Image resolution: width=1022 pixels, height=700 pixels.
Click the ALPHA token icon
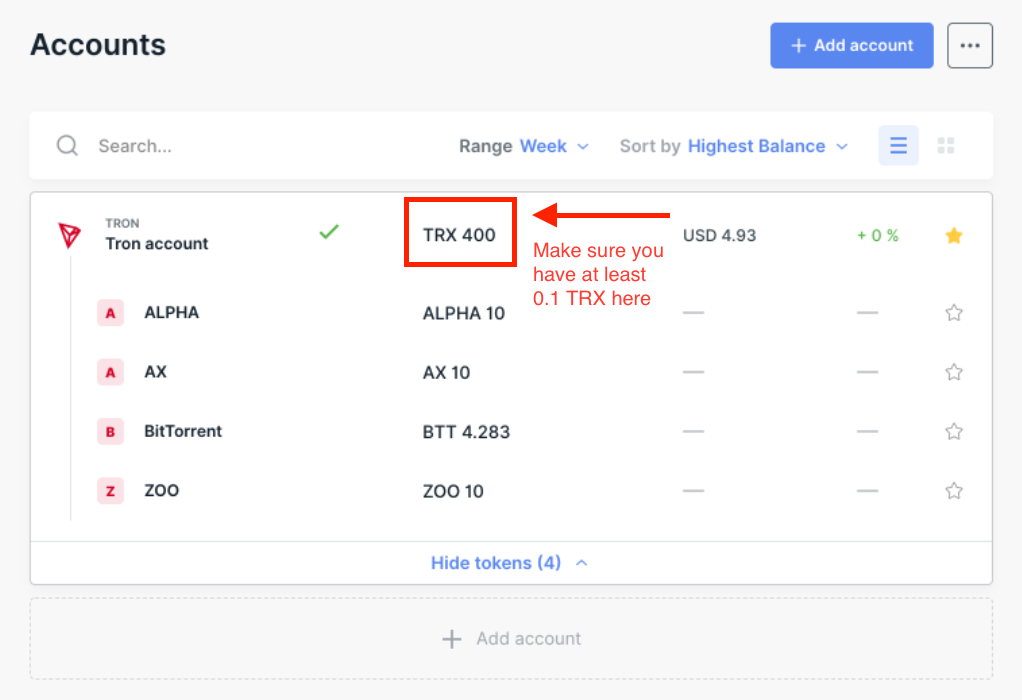(x=110, y=313)
